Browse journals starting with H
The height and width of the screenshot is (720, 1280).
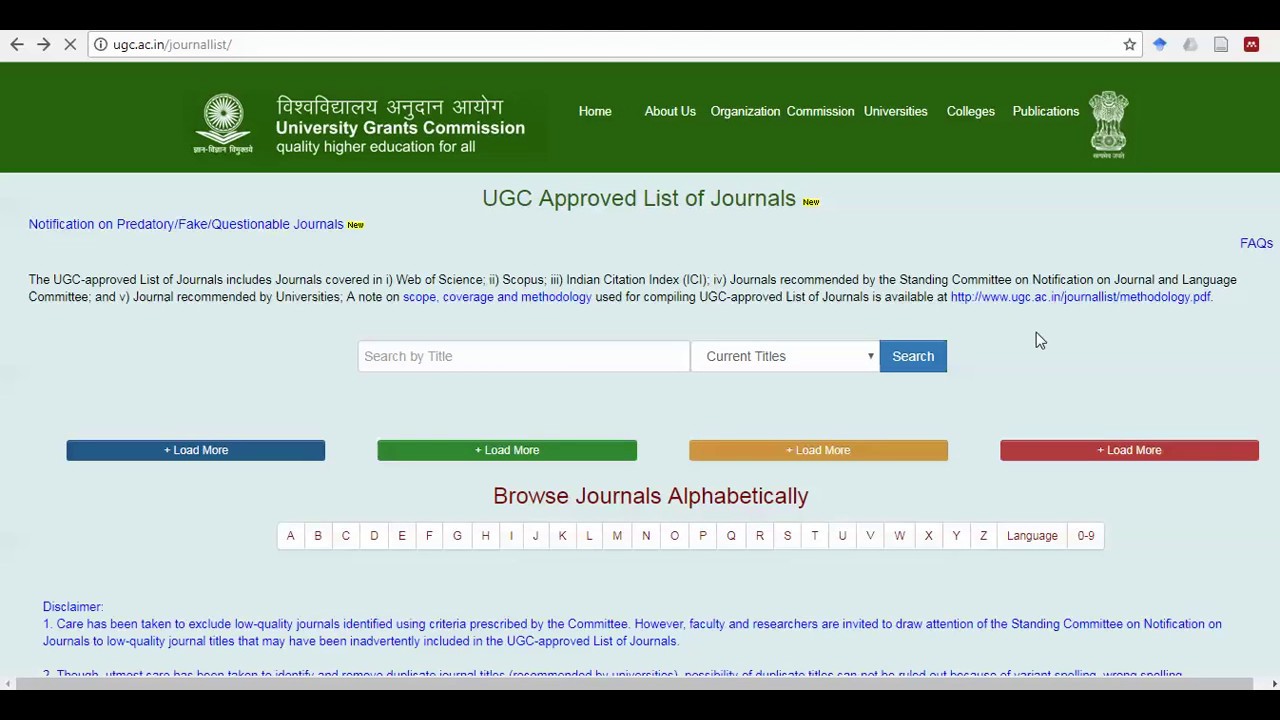click(x=485, y=536)
